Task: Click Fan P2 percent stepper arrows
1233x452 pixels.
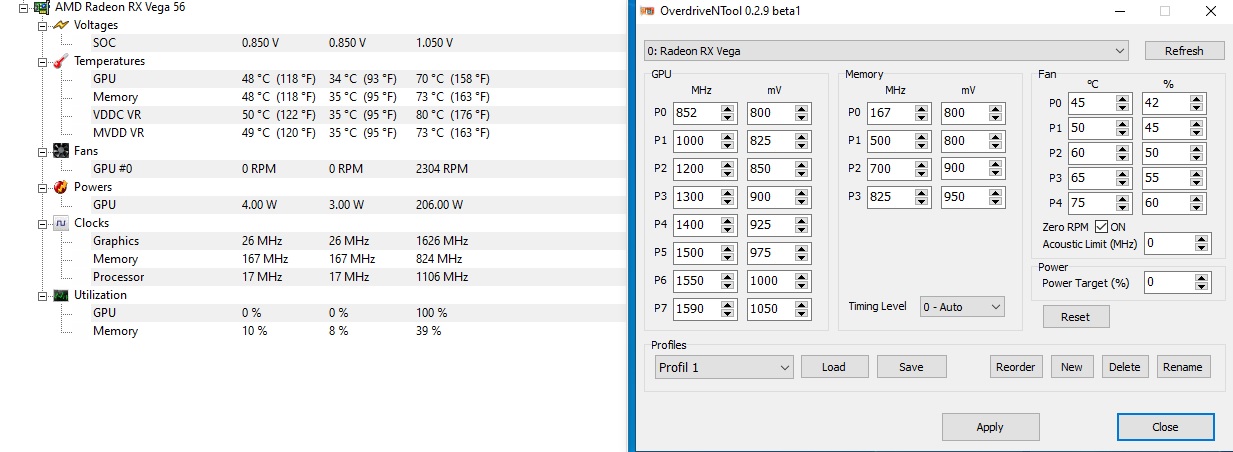Action: click(x=1198, y=153)
